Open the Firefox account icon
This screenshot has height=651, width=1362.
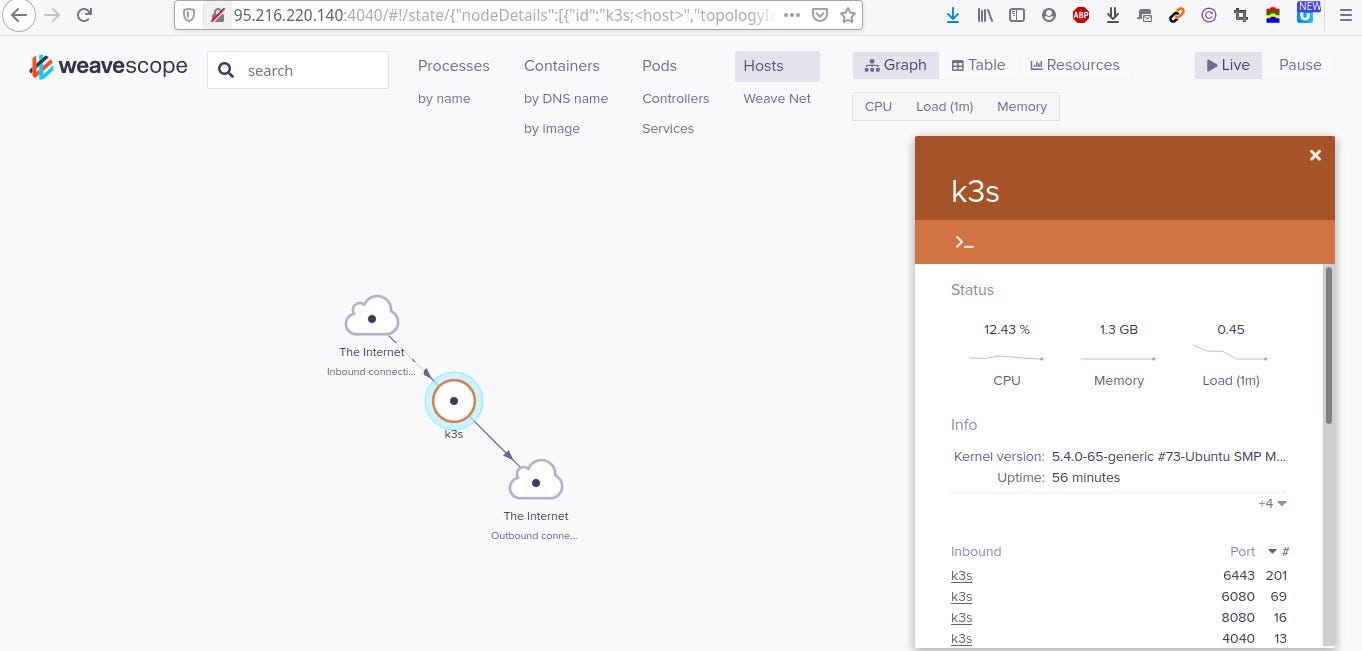[x=1048, y=15]
